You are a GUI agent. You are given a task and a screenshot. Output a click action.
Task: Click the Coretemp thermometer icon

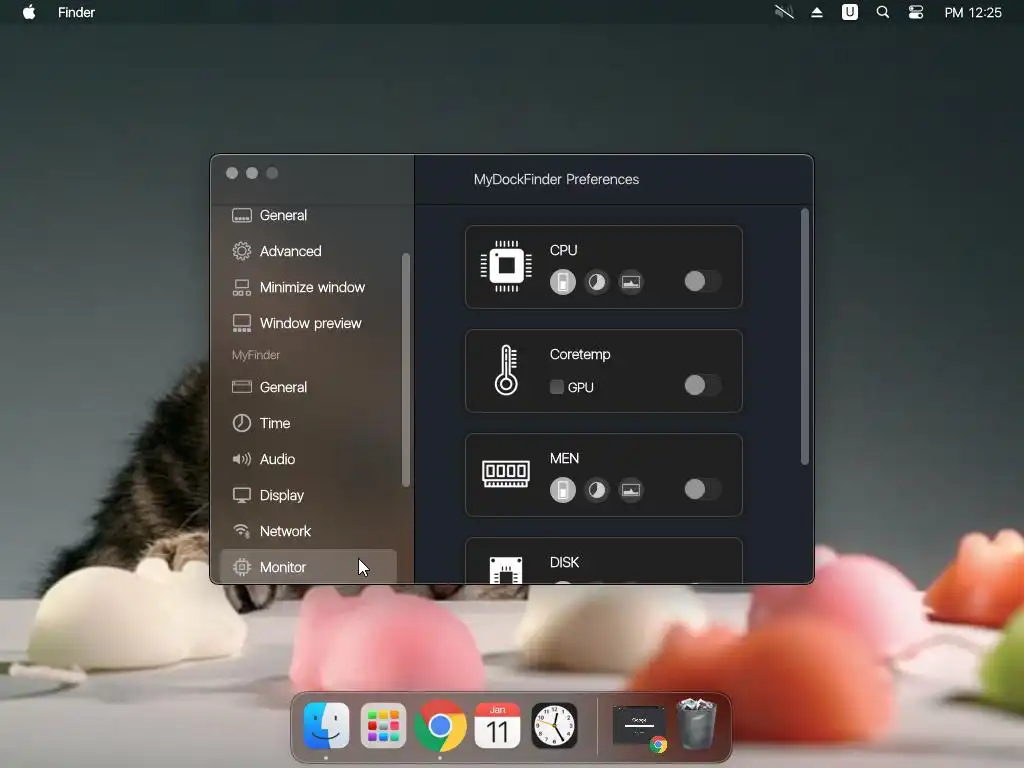coord(506,370)
